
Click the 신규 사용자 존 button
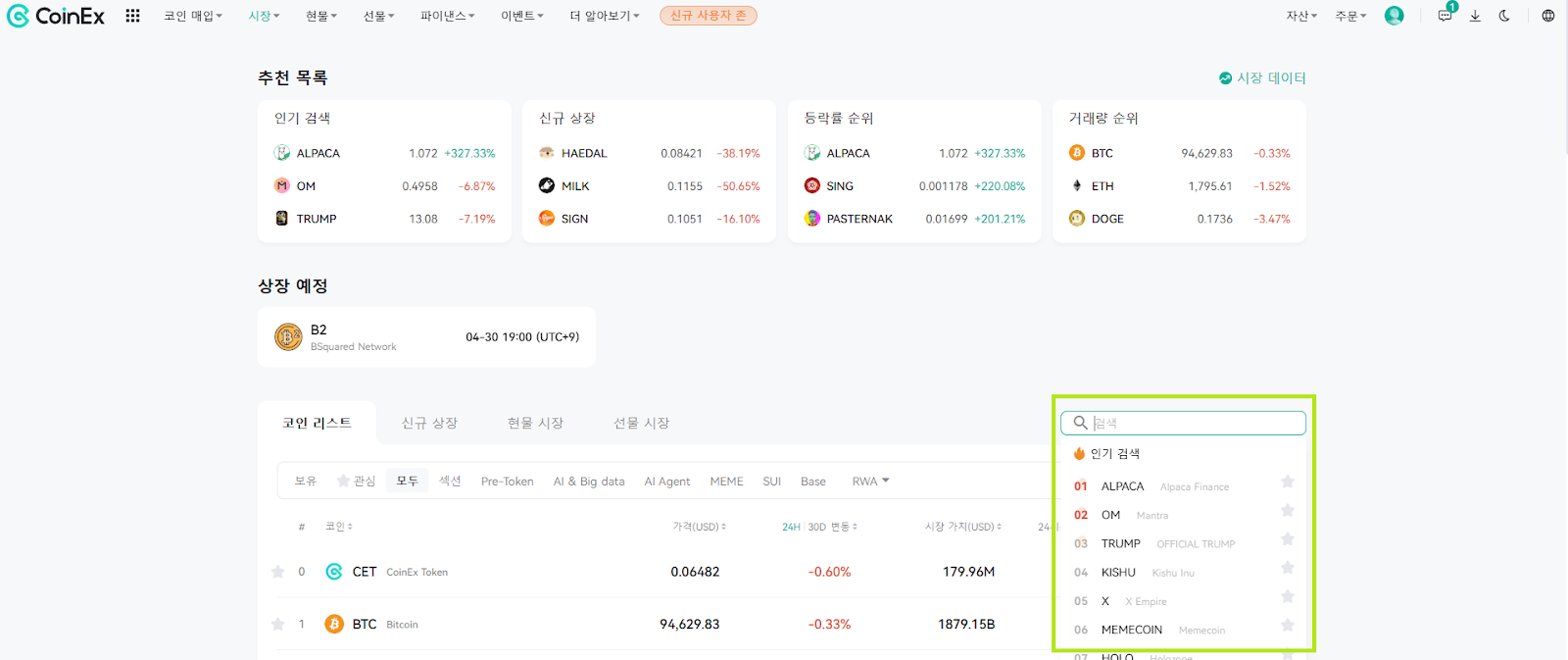708,16
